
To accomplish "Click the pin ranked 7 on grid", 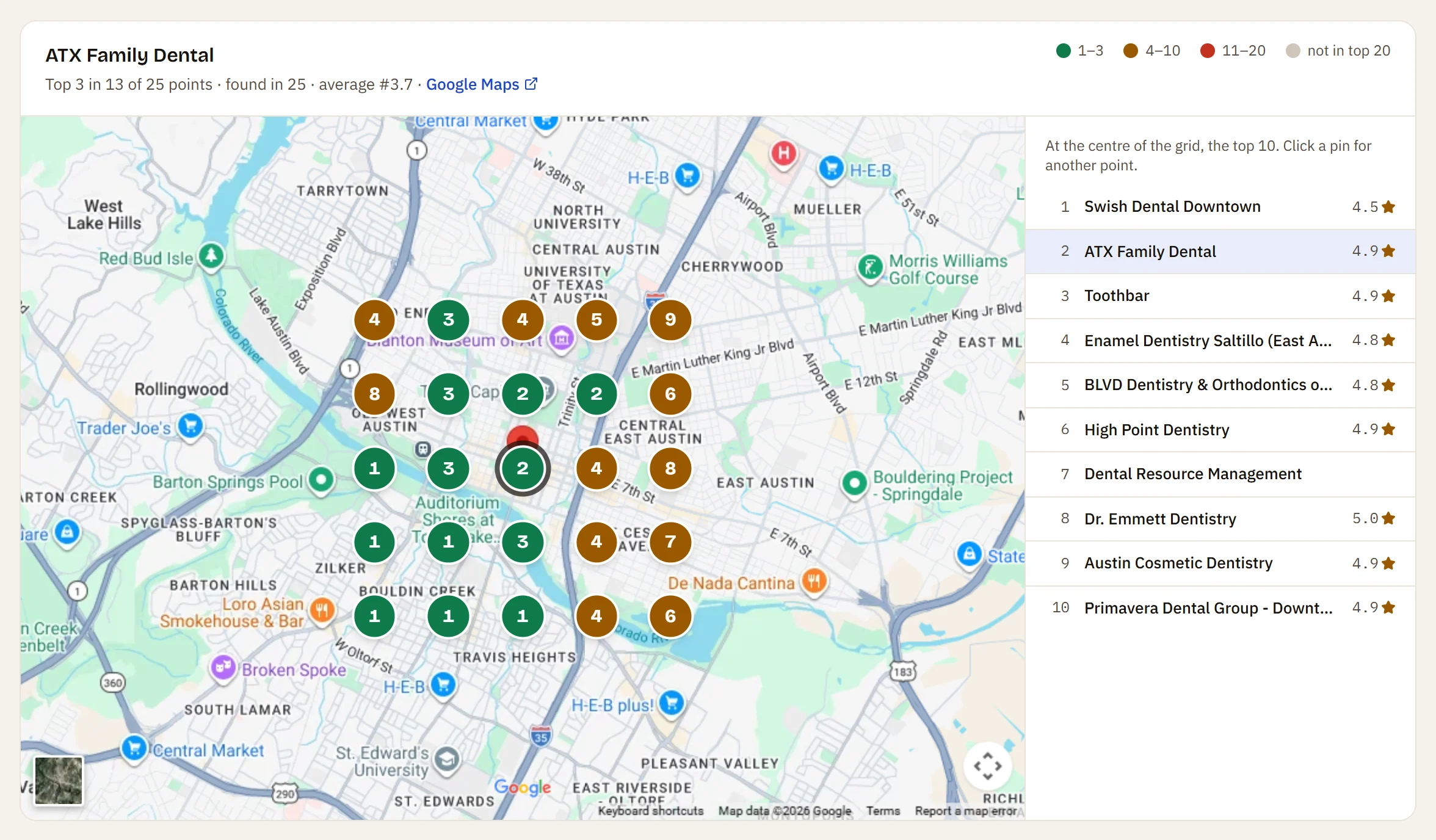I will pos(670,541).
